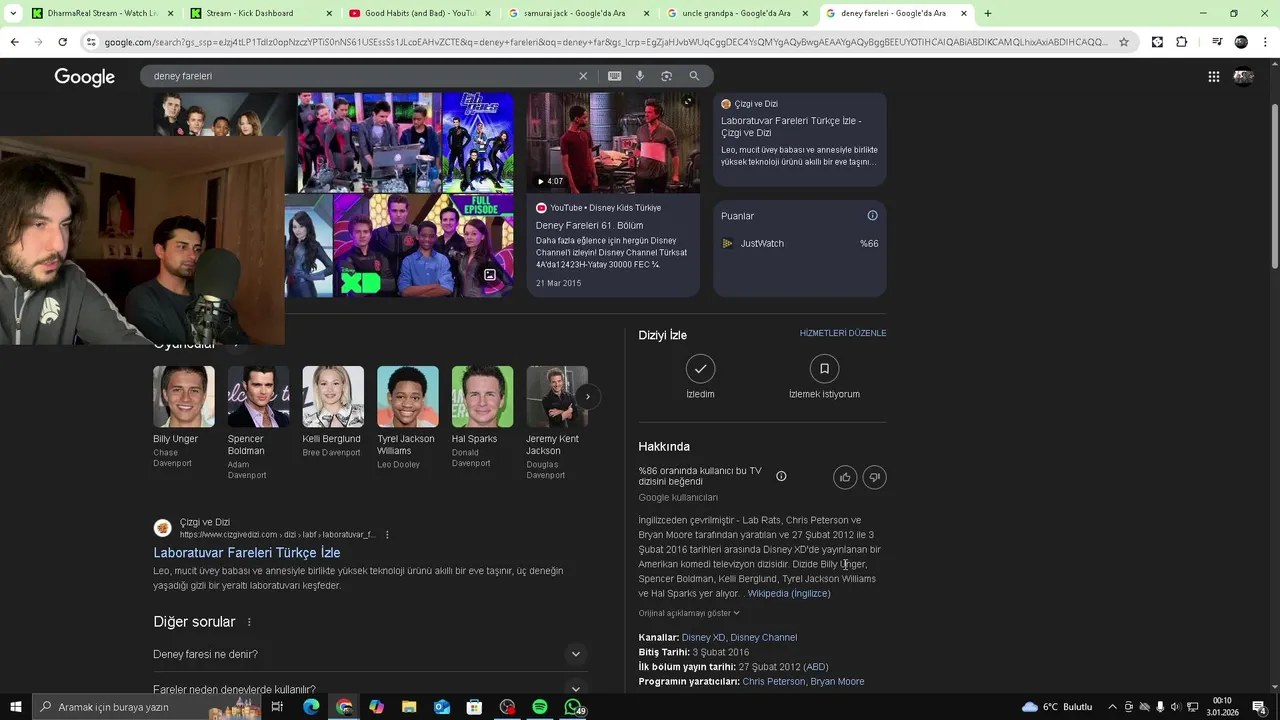The height and width of the screenshot is (720, 1280).
Task: Open Bryan Moore creator link
Action: click(x=837, y=681)
